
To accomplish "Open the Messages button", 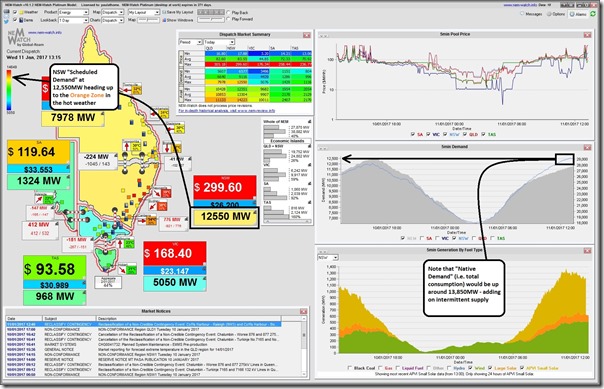I will (x=531, y=14).
